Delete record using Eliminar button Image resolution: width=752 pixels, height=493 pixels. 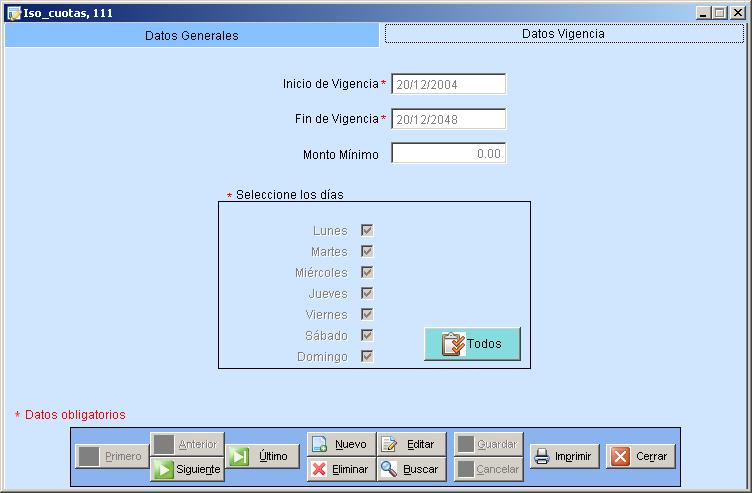341,469
